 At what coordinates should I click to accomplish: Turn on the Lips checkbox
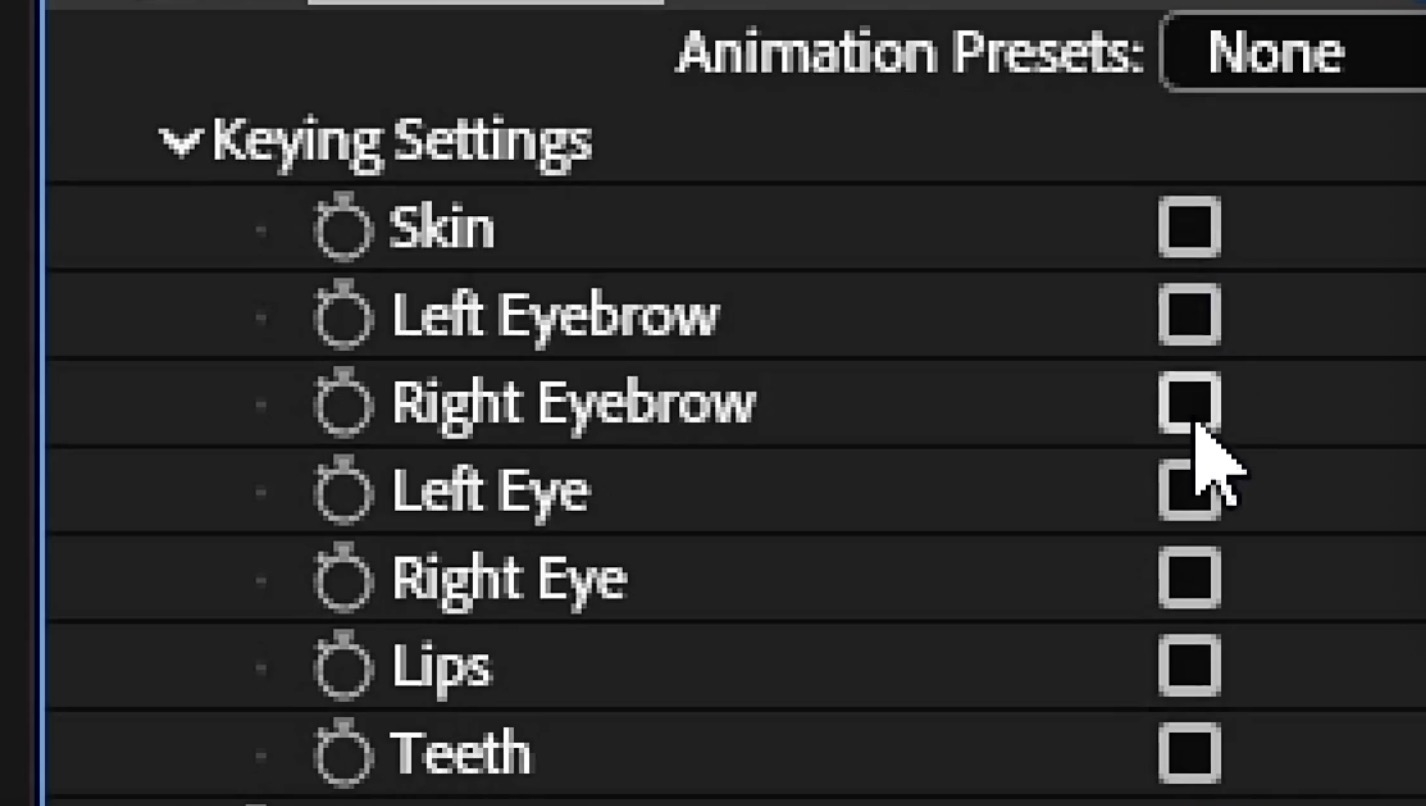coord(1189,666)
